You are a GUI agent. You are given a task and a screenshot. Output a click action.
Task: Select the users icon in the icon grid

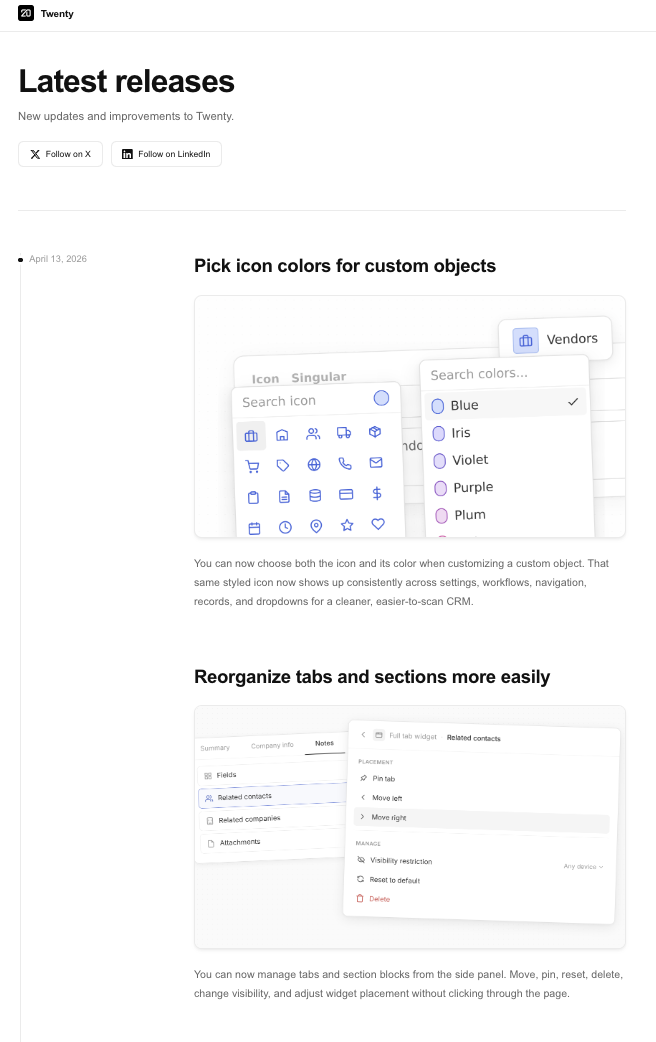pyautogui.click(x=313, y=434)
